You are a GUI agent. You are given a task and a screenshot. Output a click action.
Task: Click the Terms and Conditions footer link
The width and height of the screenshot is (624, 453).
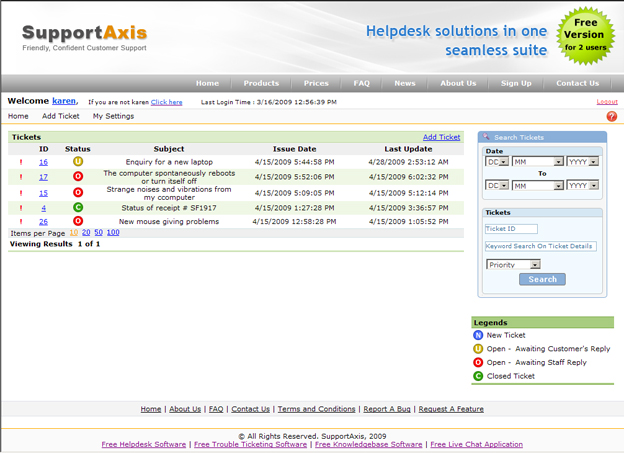(x=316, y=409)
